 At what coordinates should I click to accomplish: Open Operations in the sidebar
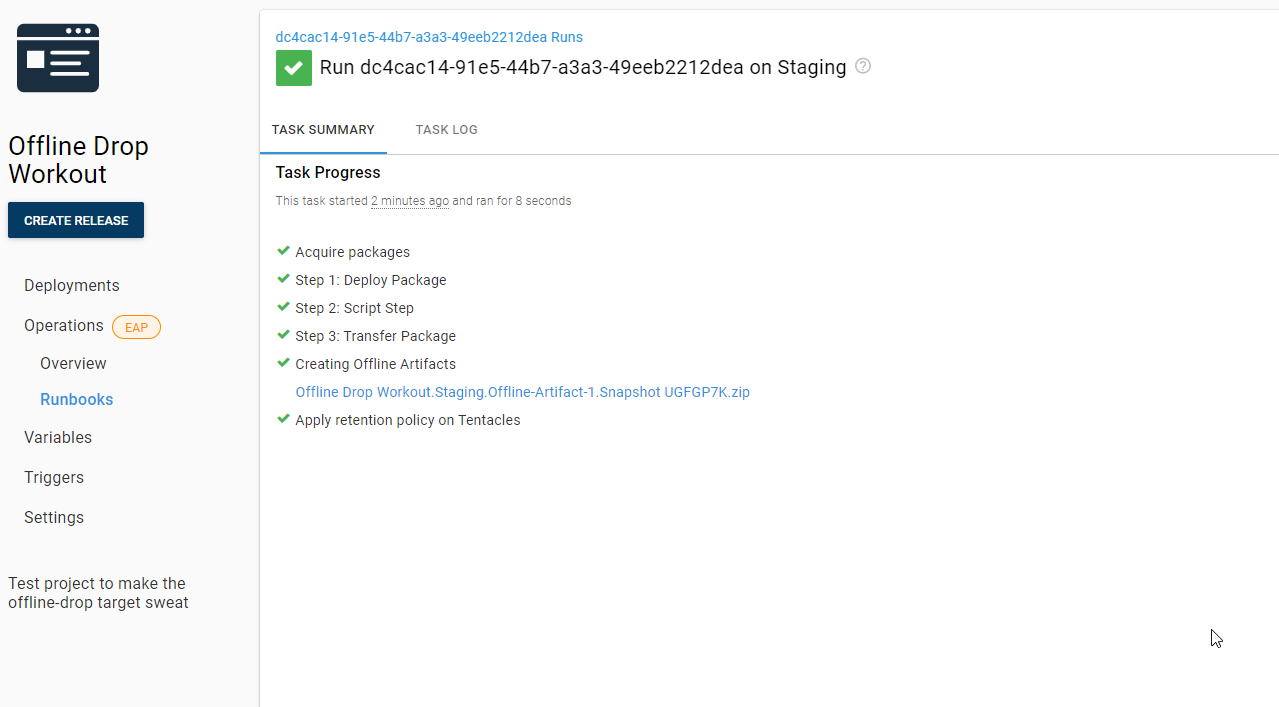click(64, 325)
